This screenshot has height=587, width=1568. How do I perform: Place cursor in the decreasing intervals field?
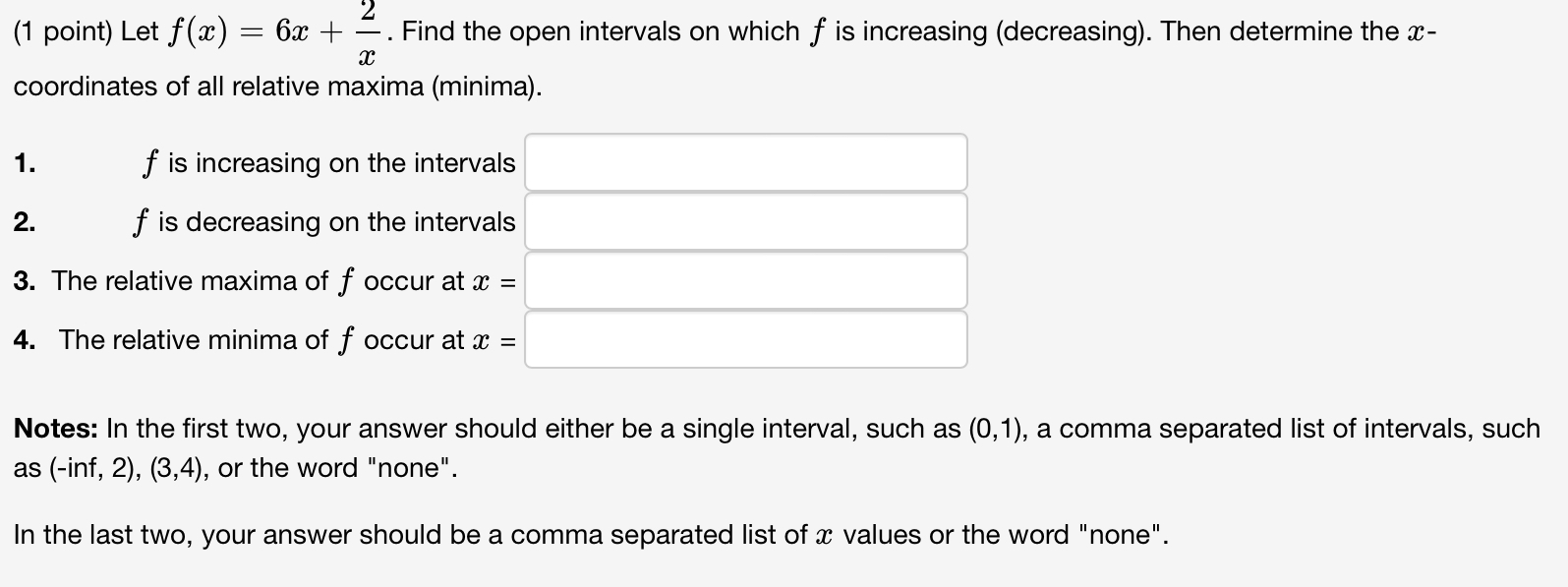tap(745, 221)
